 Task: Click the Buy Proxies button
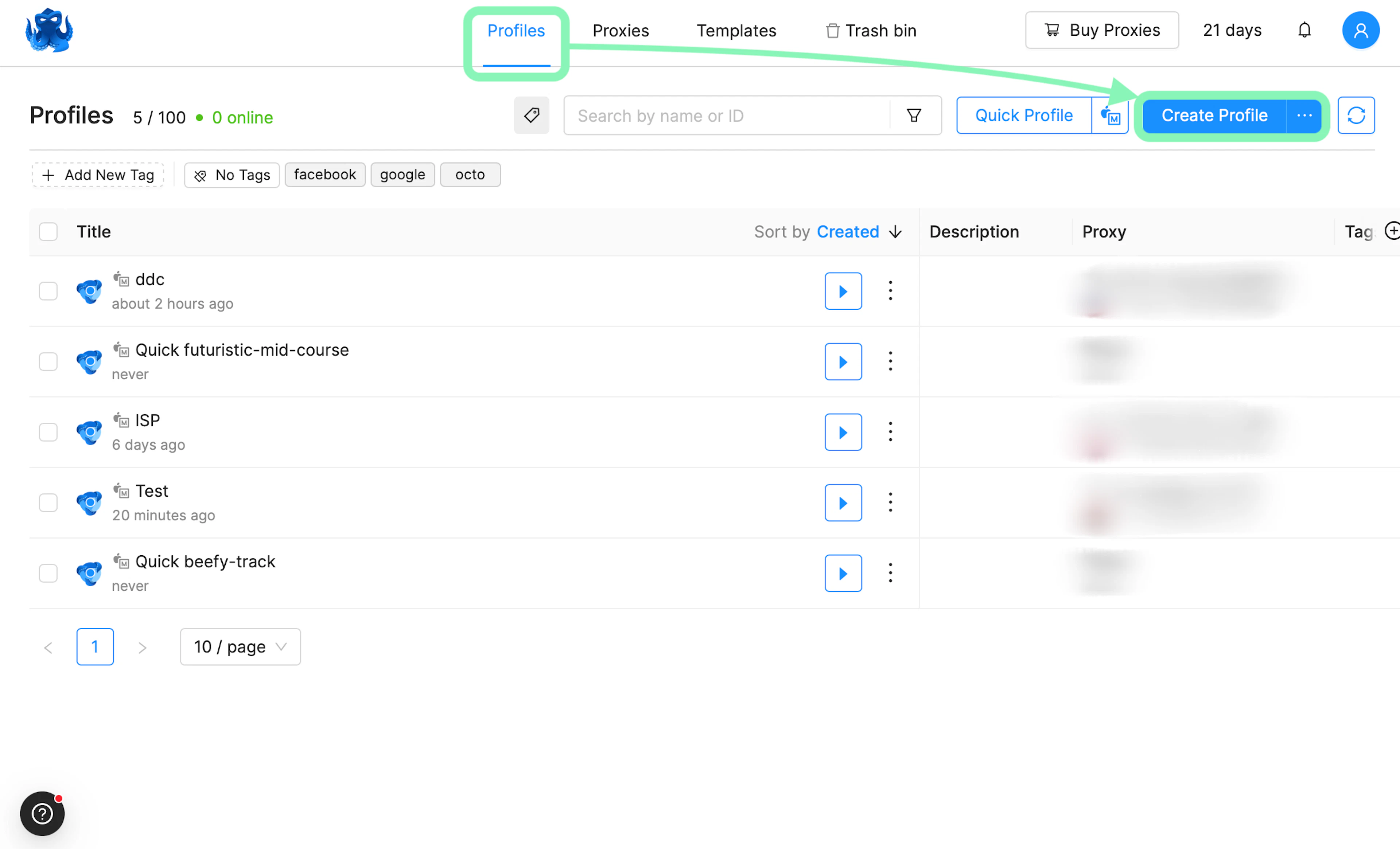1102,30
